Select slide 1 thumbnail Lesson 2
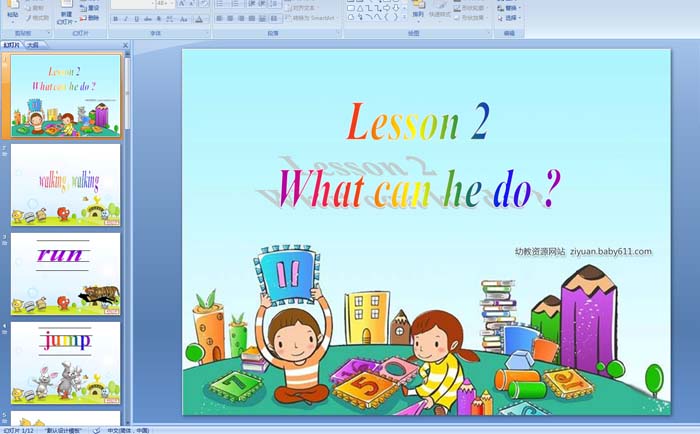Screen dimensions: 700x434 66,96
